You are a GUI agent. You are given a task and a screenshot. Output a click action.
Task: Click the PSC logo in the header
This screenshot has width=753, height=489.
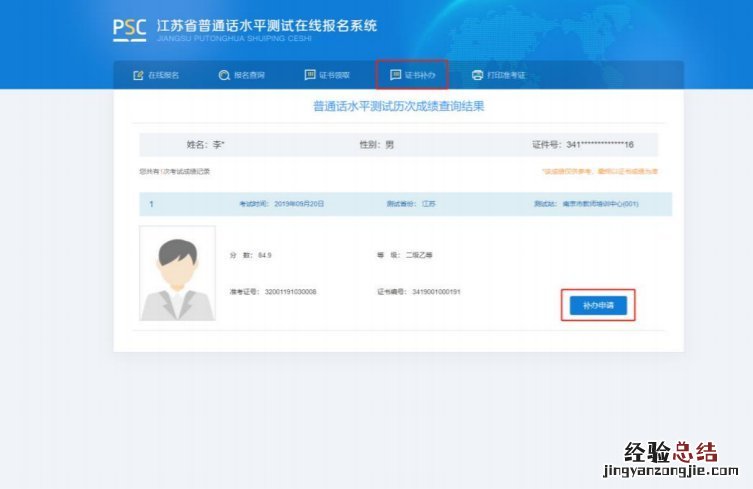click(130, 29)
